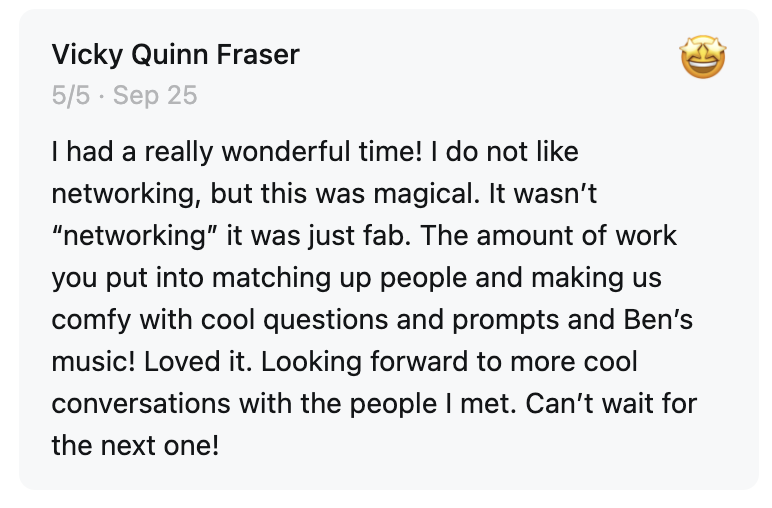Open Vicky Quinn Fraser's reviewer name
772x508 pixels.
coord(175,55)
